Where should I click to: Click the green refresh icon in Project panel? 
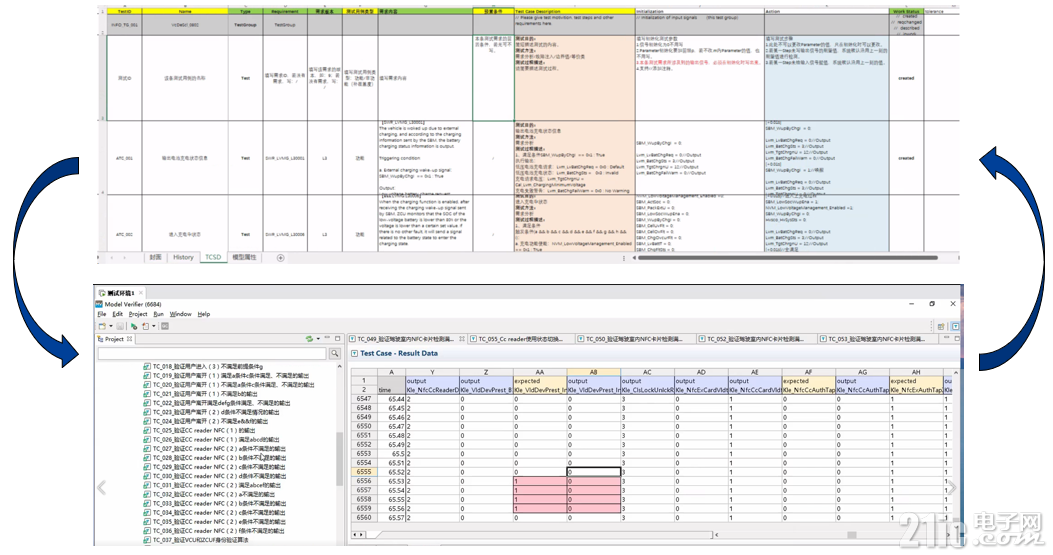(x=309, y=339)
